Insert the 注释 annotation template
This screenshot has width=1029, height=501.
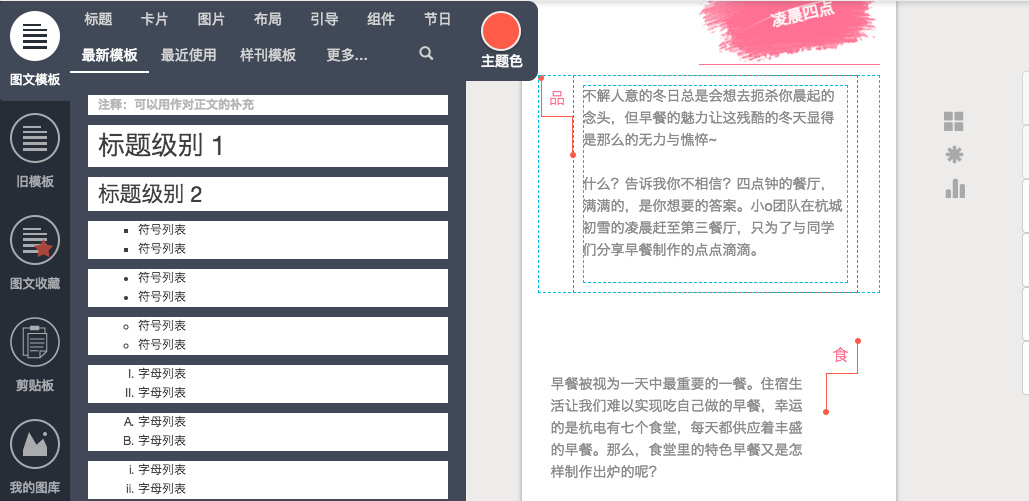pos(268,104)
